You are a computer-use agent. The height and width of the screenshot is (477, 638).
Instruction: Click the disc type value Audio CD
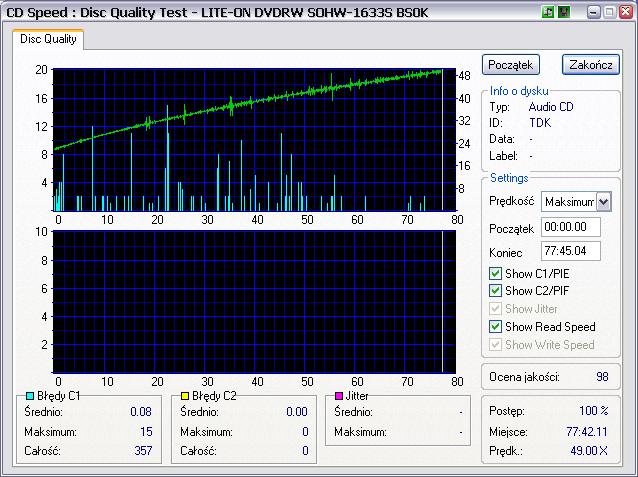pos(551,107)
